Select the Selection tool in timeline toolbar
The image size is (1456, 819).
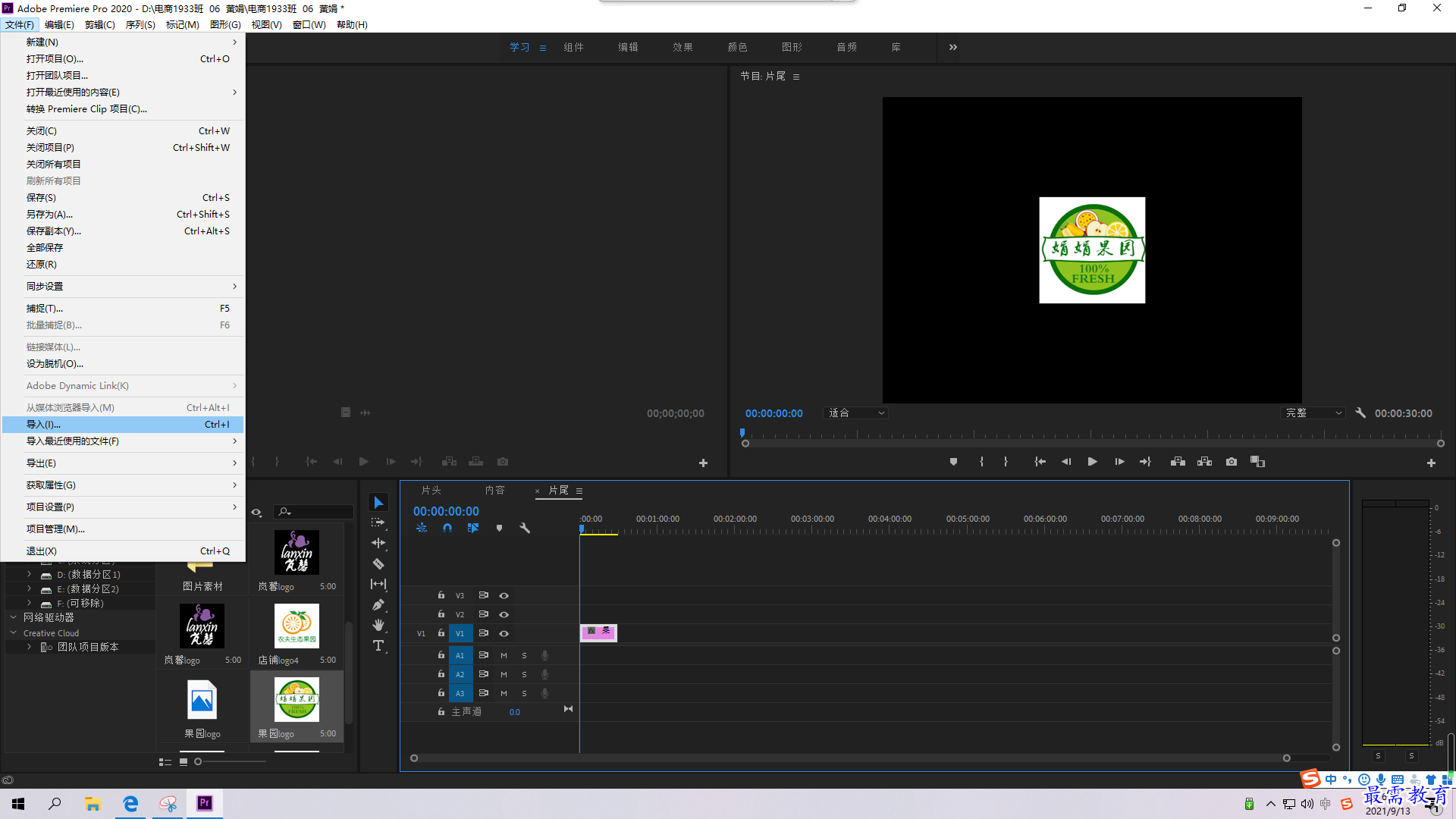point(378,503)
